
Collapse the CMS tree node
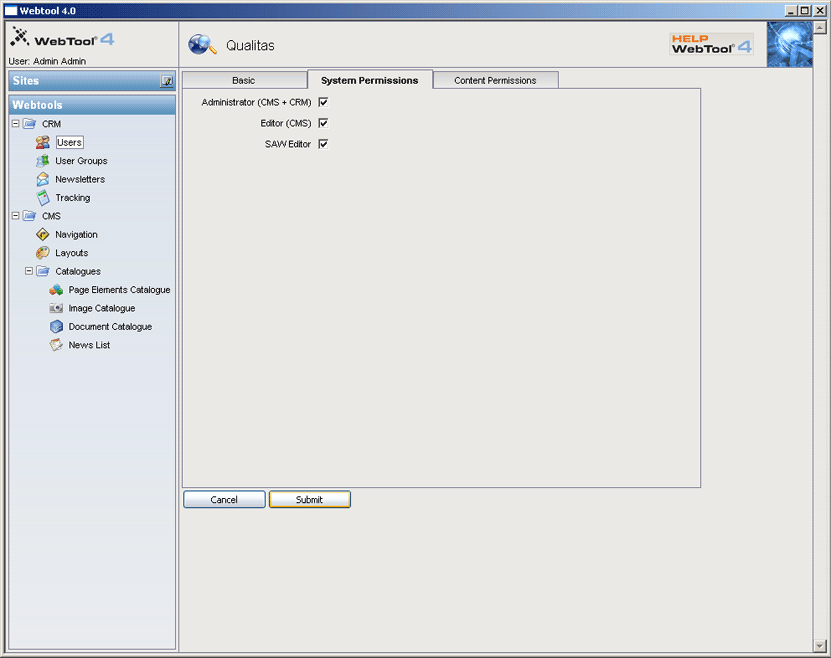tap(15, 216)
